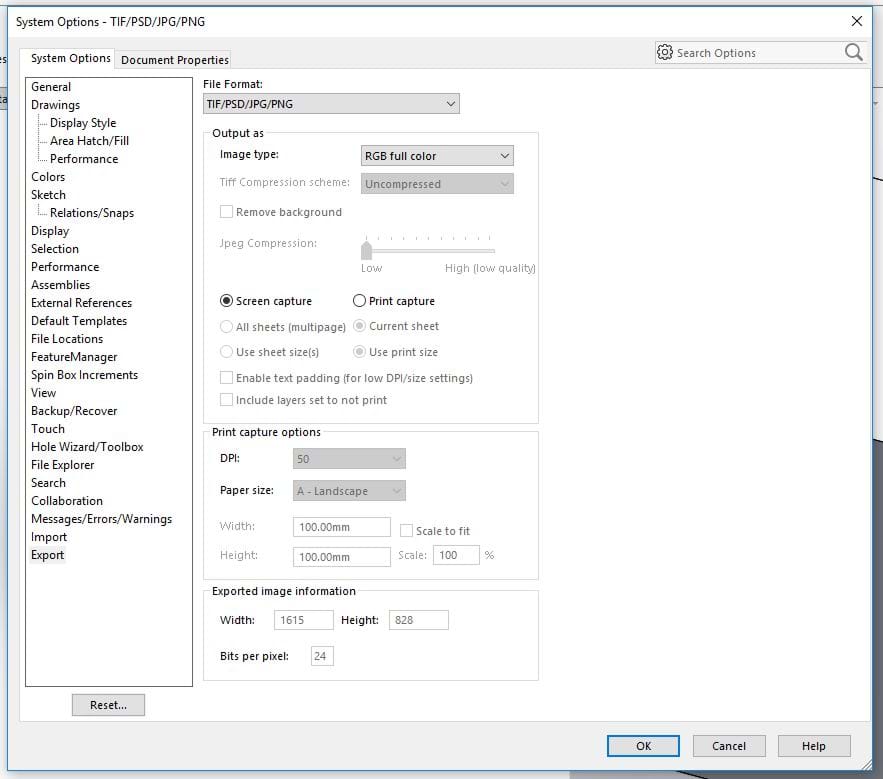Click the gear icon in Search Options
This screenshot has width=883, height=779.
(665, 53)
